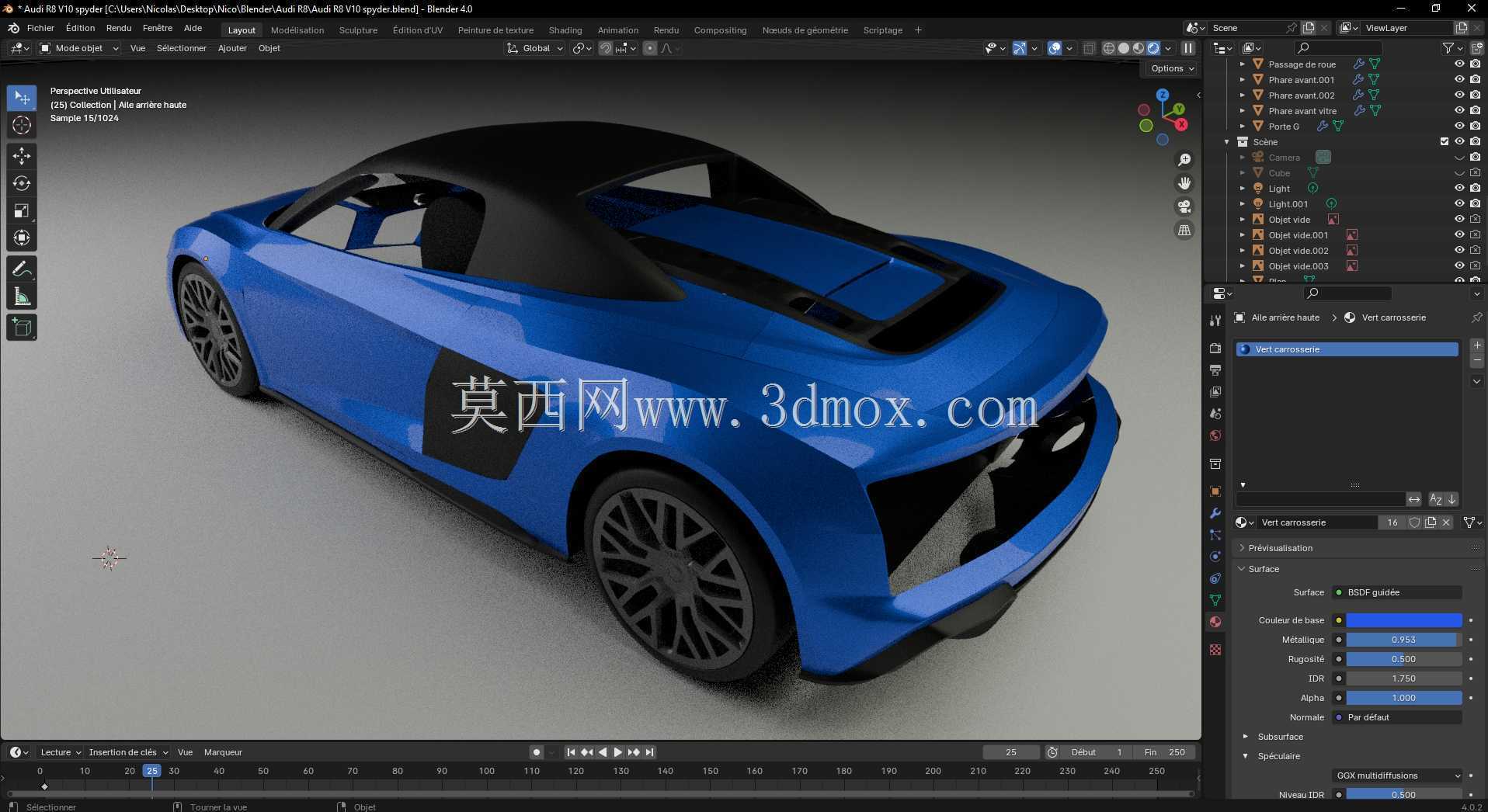
Task: Switch to the Shading workspace tab
Action: pyautogui.click(x=565, y=30)
